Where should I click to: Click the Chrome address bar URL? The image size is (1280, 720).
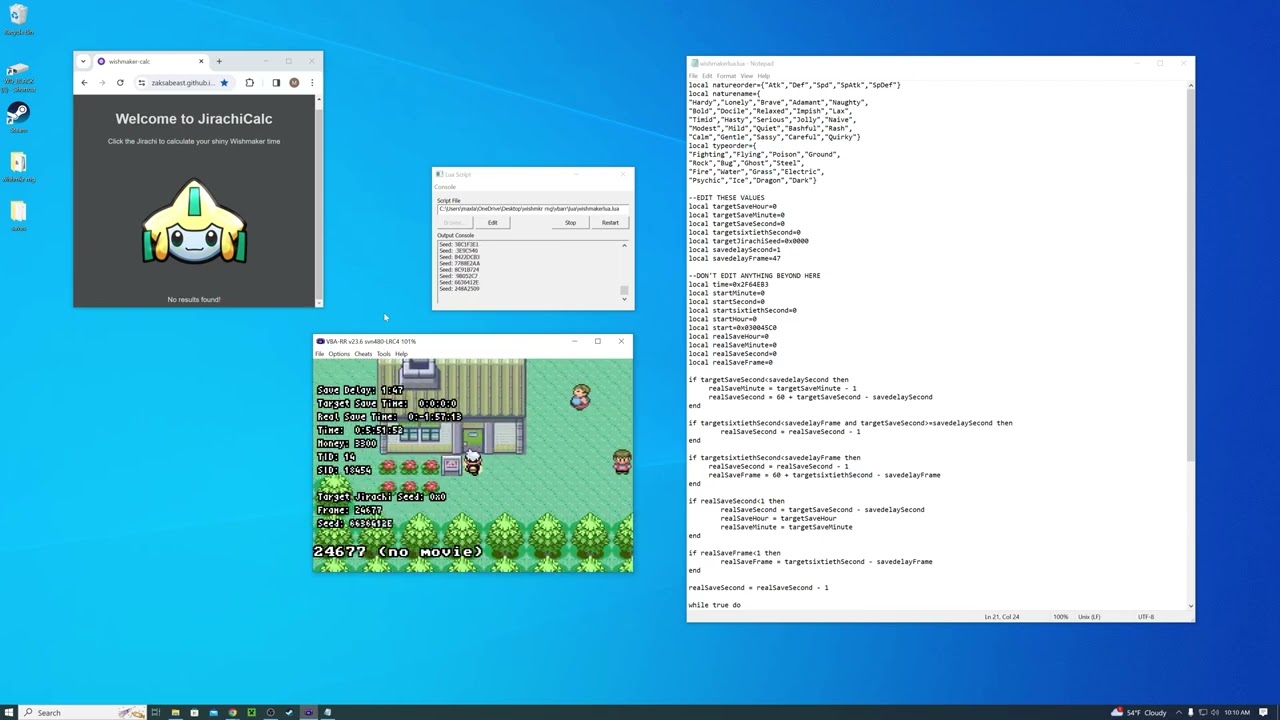click(182, 83)
